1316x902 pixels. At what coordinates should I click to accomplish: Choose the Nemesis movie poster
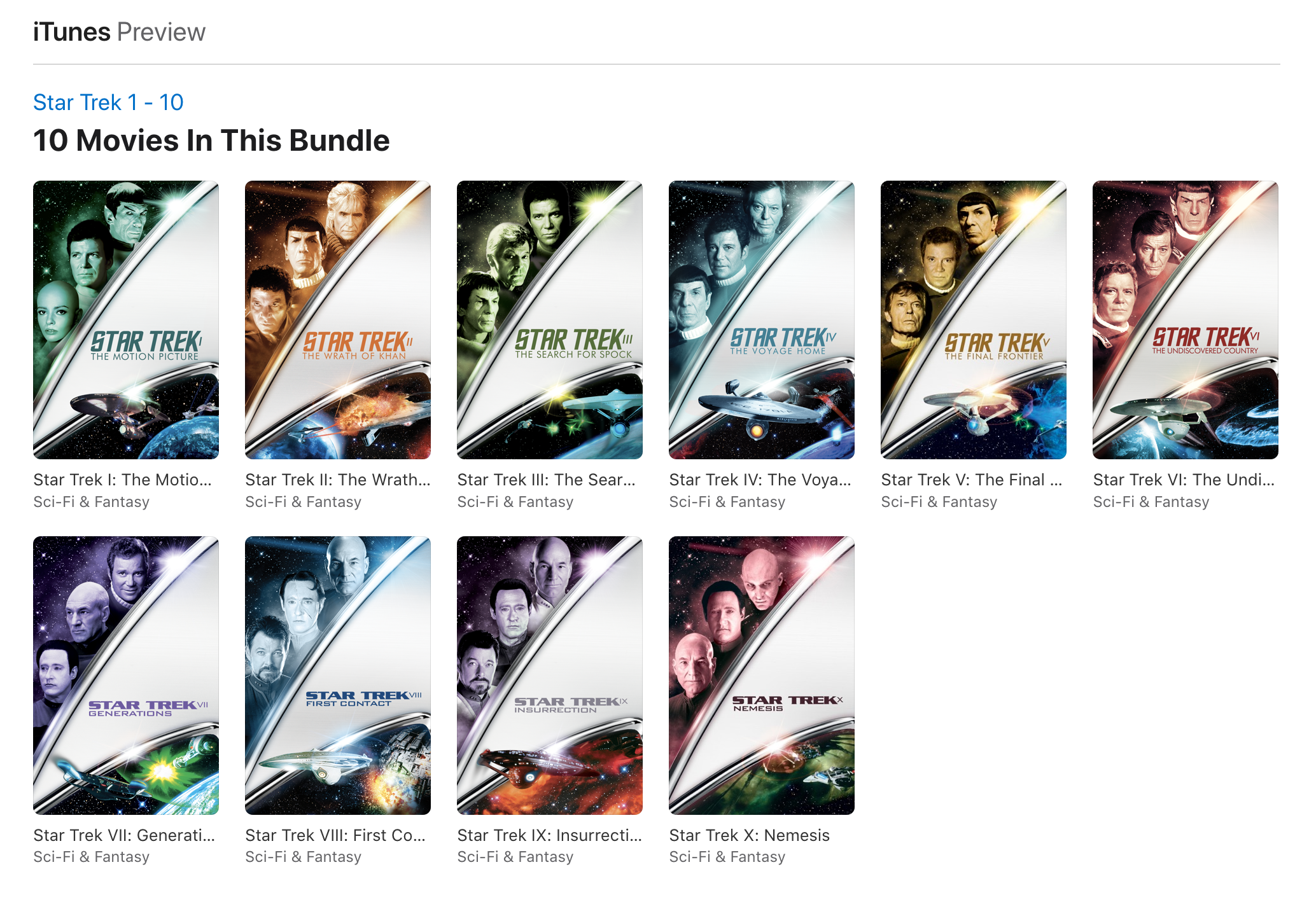click(762, 676)
